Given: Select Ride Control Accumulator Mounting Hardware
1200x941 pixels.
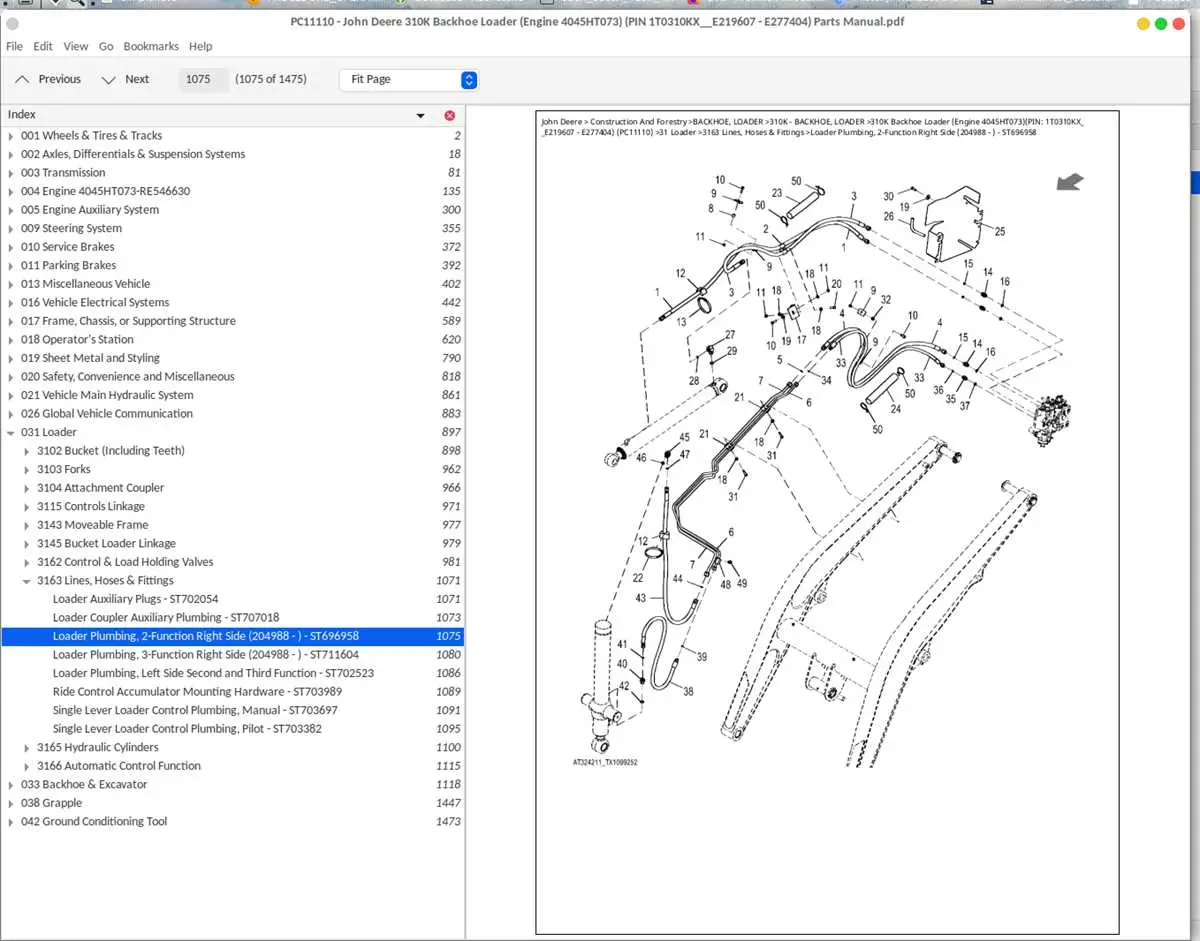Looking at the screenshot, I should [x=232, y=692].
